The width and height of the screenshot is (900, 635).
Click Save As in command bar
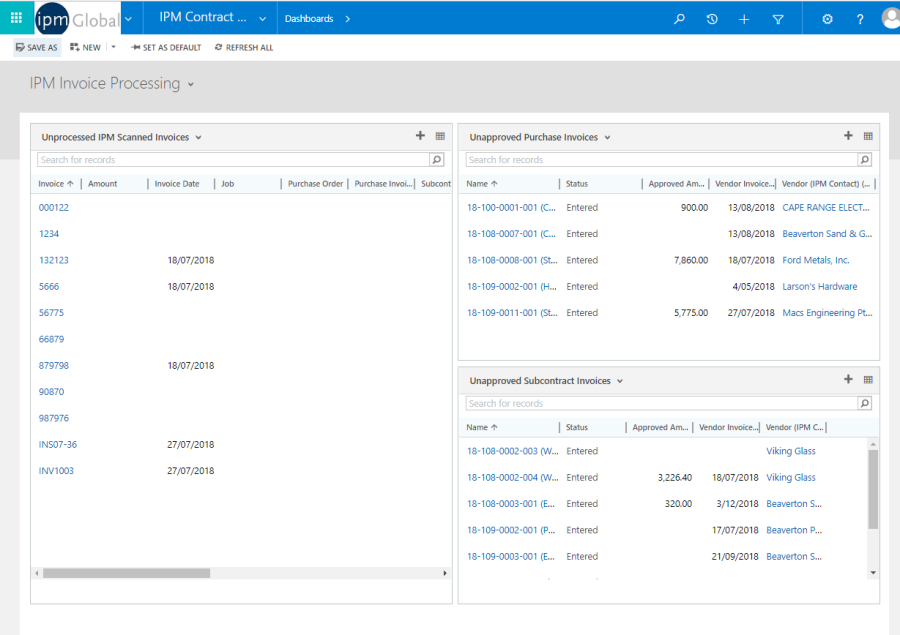click(37, 47)
